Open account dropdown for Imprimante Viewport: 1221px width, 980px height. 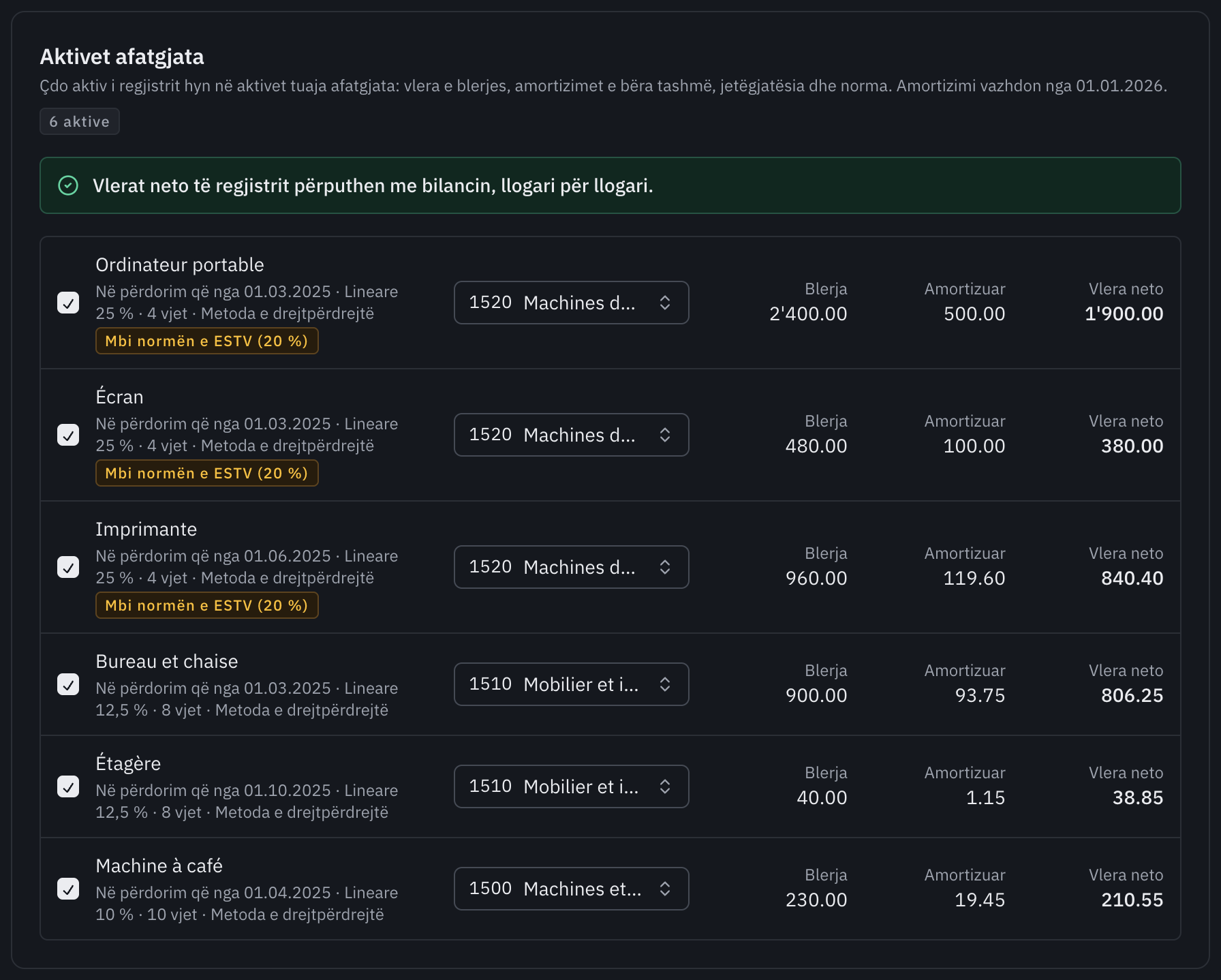(572, 567)
